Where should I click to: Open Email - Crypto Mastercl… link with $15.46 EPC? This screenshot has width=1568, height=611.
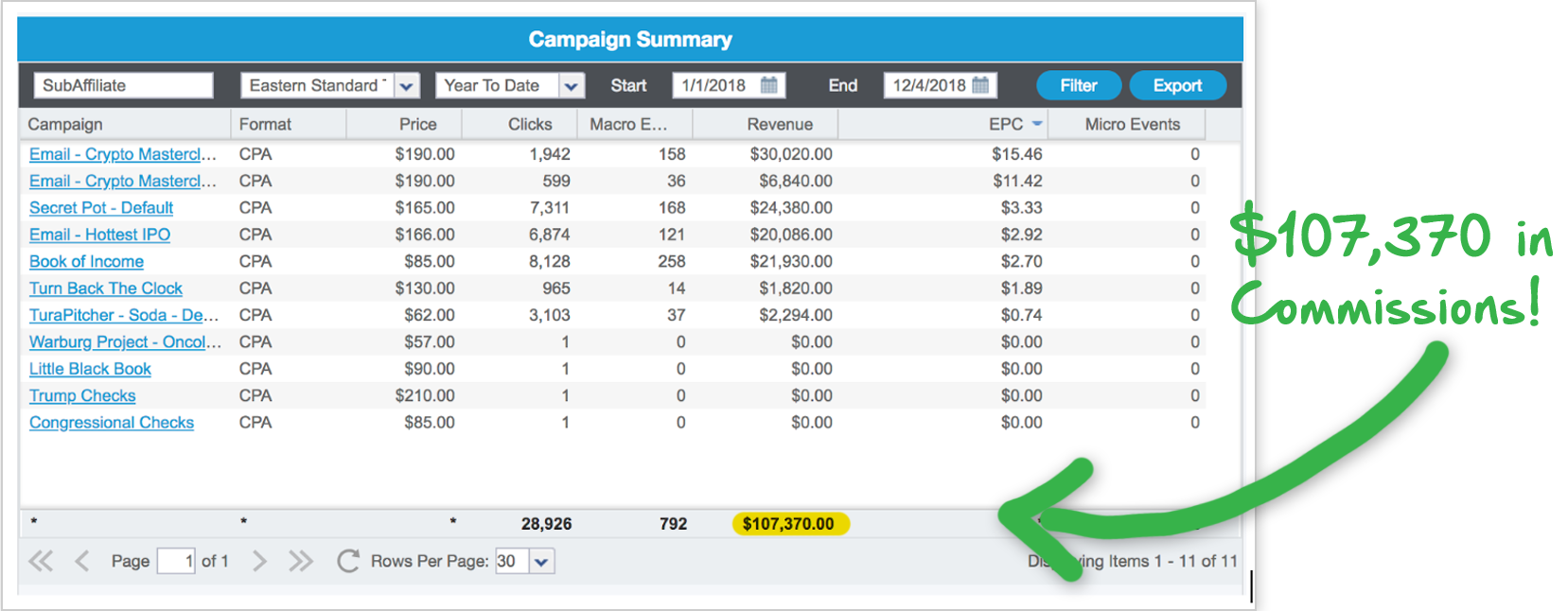tap(123, 154)
